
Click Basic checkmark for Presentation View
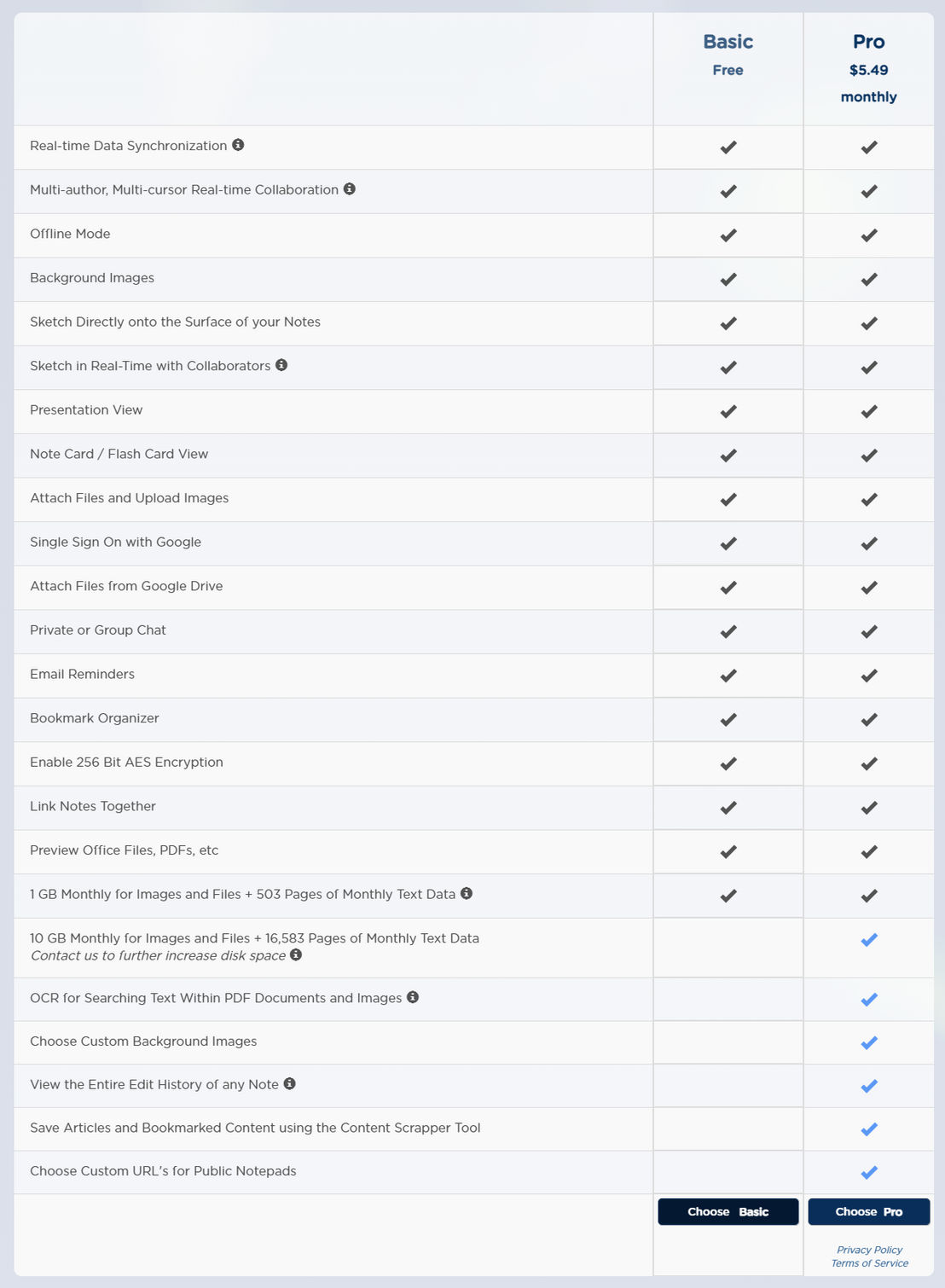tap(728, 412)
